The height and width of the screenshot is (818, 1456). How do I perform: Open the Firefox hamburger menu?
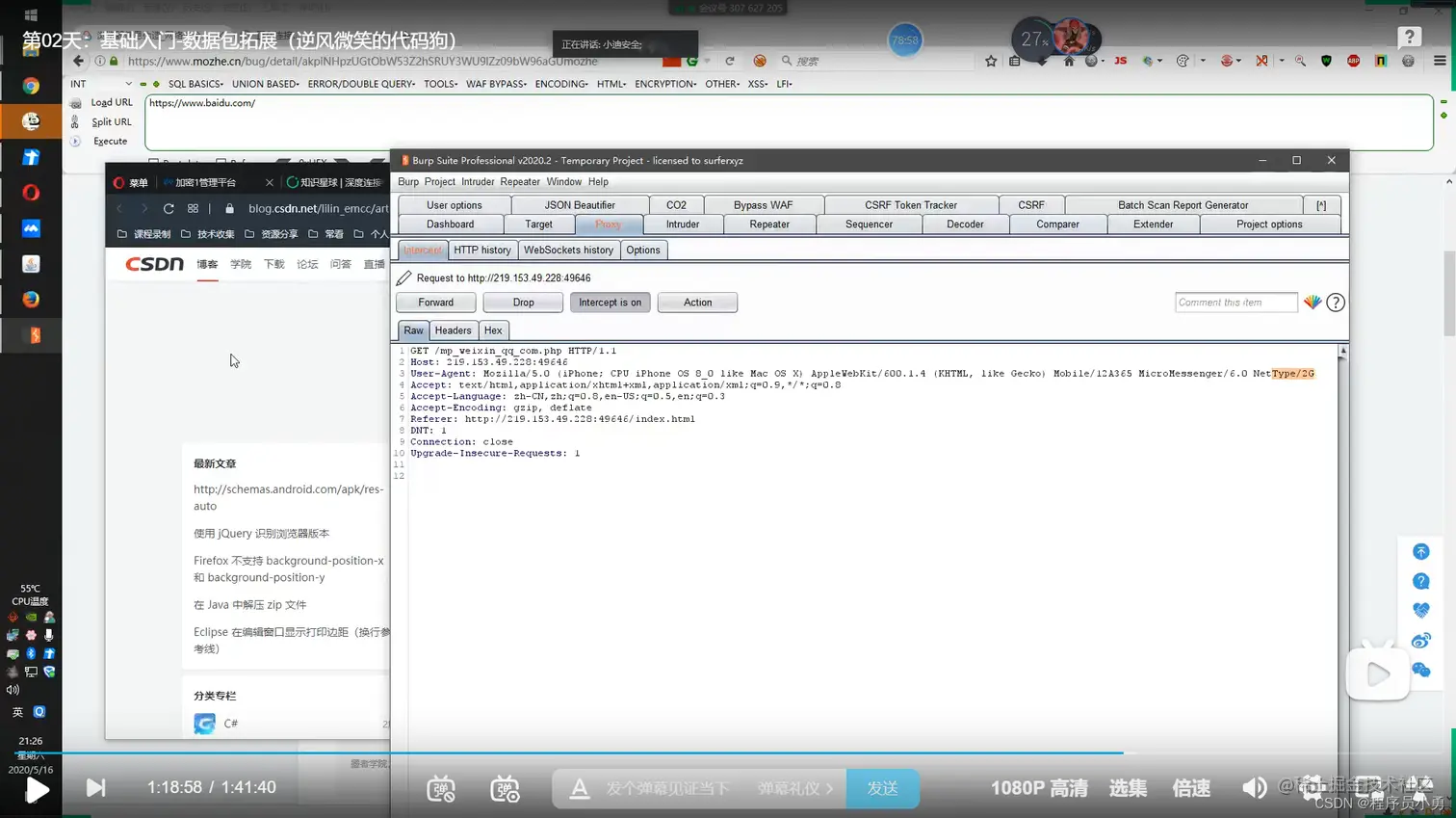point(1440,61)
